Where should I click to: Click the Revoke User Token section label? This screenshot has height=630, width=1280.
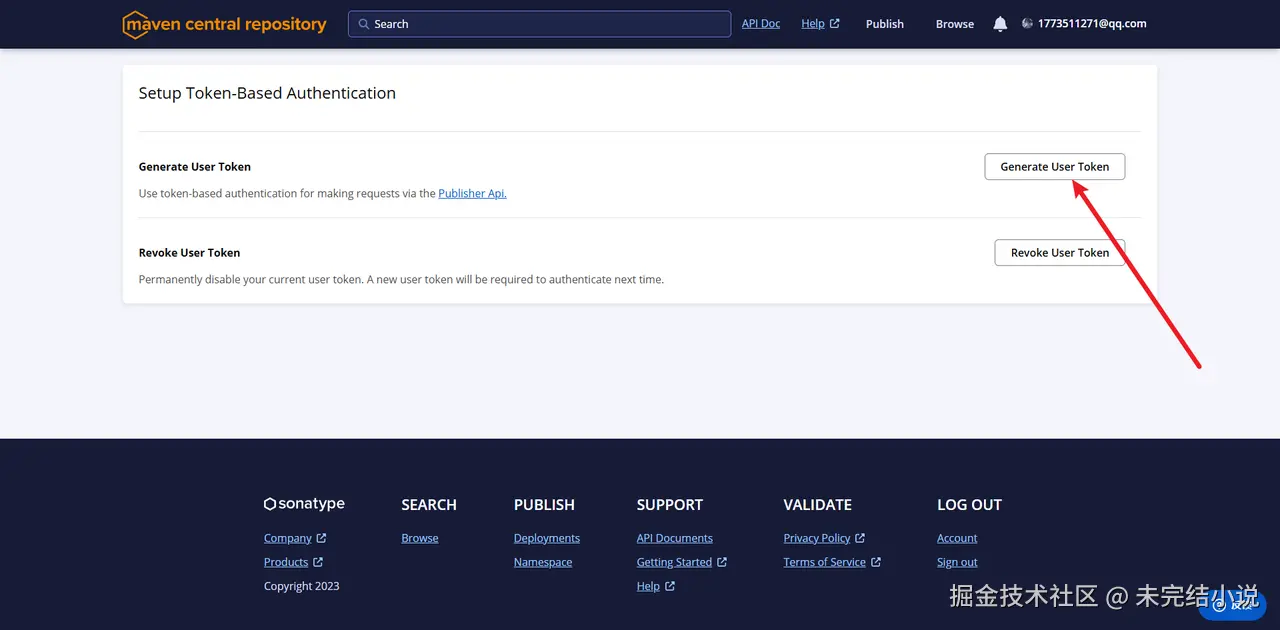(189, 253)
